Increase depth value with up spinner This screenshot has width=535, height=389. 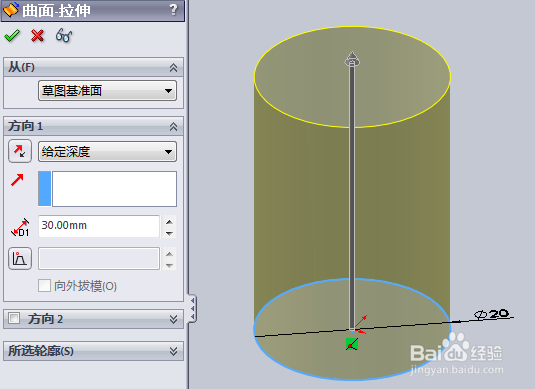(x=169, y=221)
